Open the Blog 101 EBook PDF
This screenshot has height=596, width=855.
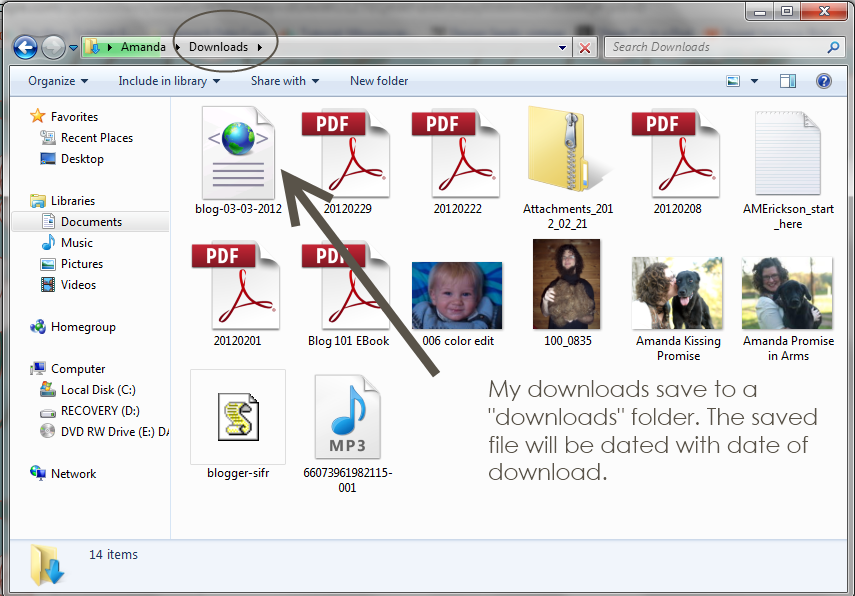tap(347, 286)
